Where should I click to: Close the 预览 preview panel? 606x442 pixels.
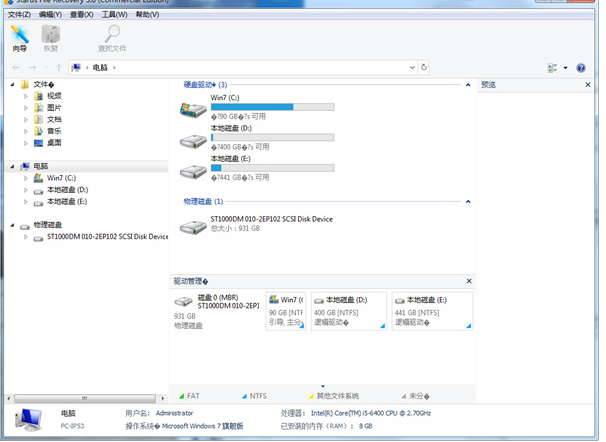pos(588,85)
